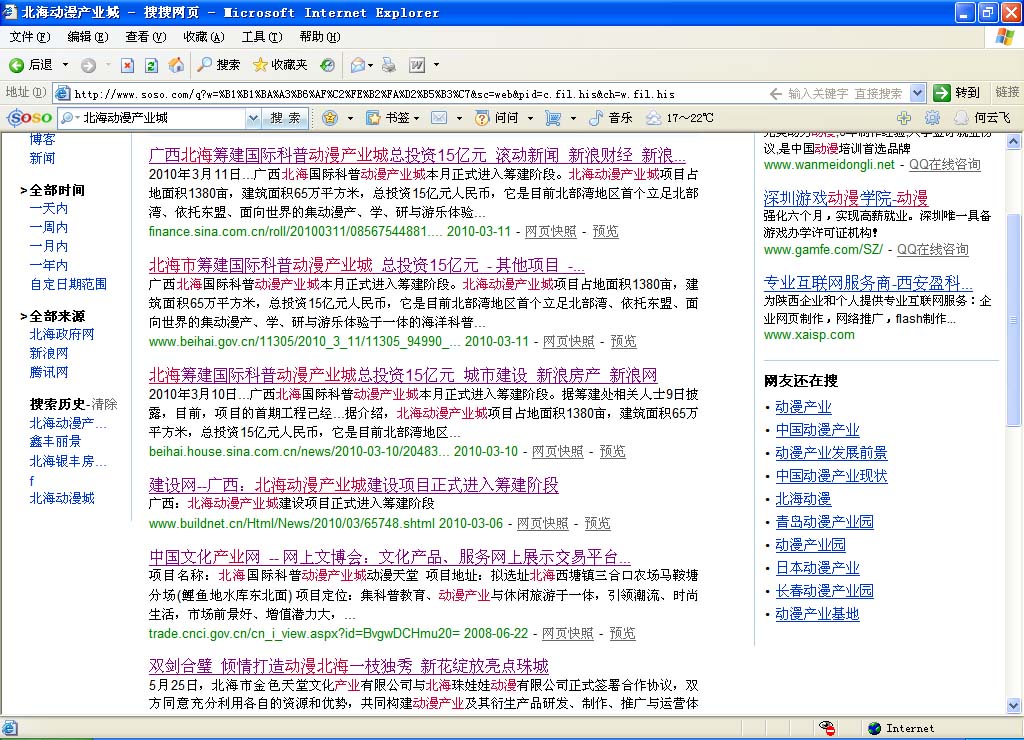Viewport: 1024px width, 740px height.
Task: Go to the Home page icon
Action: click(x=176, y=65)
